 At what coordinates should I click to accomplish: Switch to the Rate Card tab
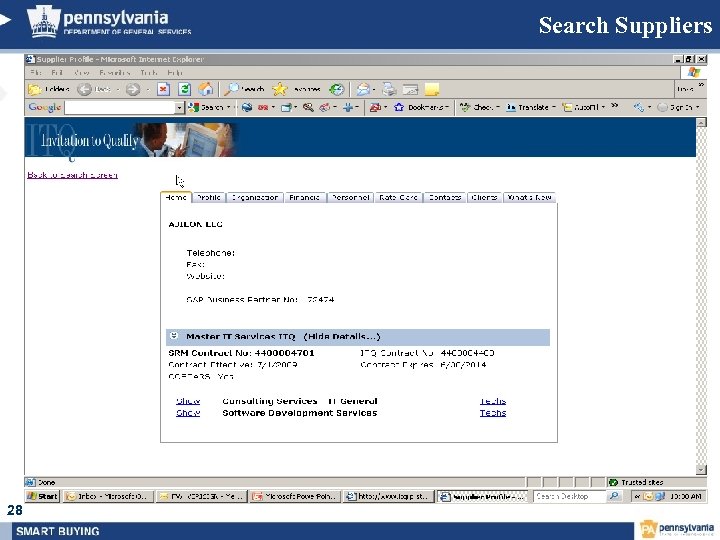(398, 197)
